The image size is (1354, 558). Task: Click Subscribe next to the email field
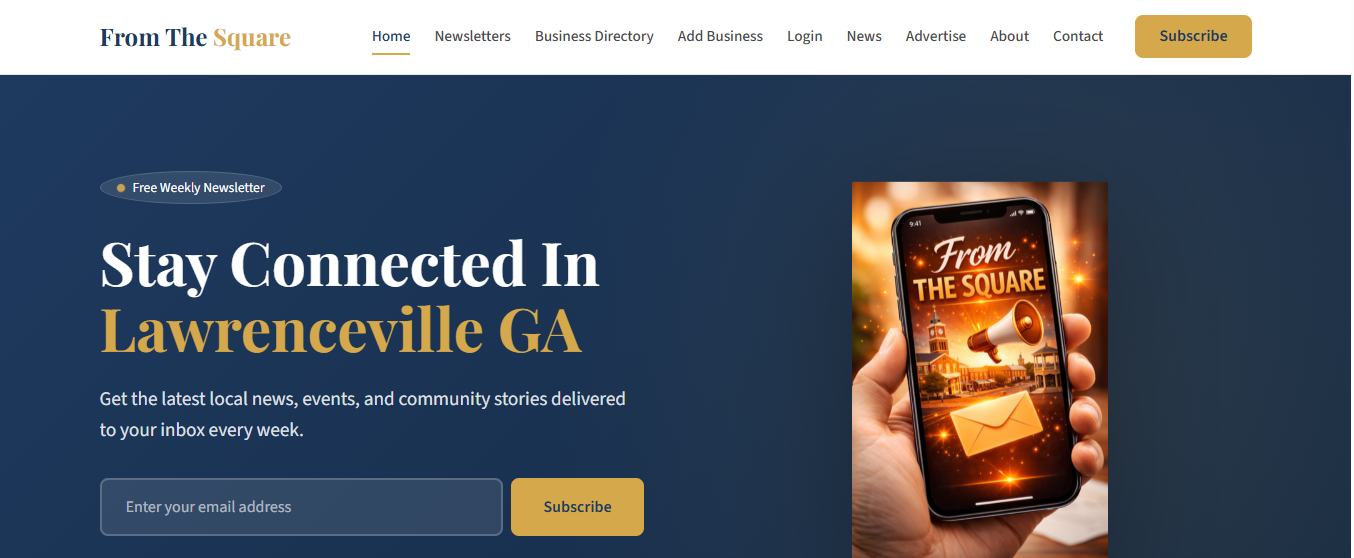tap(577, 507)
